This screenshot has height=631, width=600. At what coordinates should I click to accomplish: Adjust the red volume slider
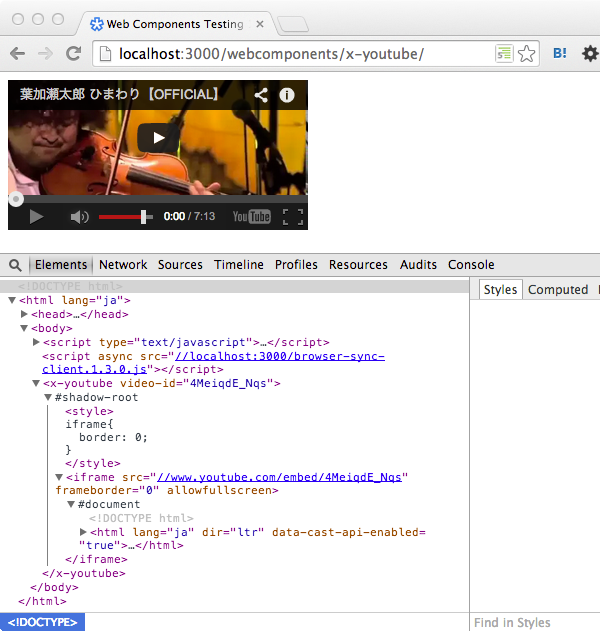pyautogui.click(x=126, y=217)
